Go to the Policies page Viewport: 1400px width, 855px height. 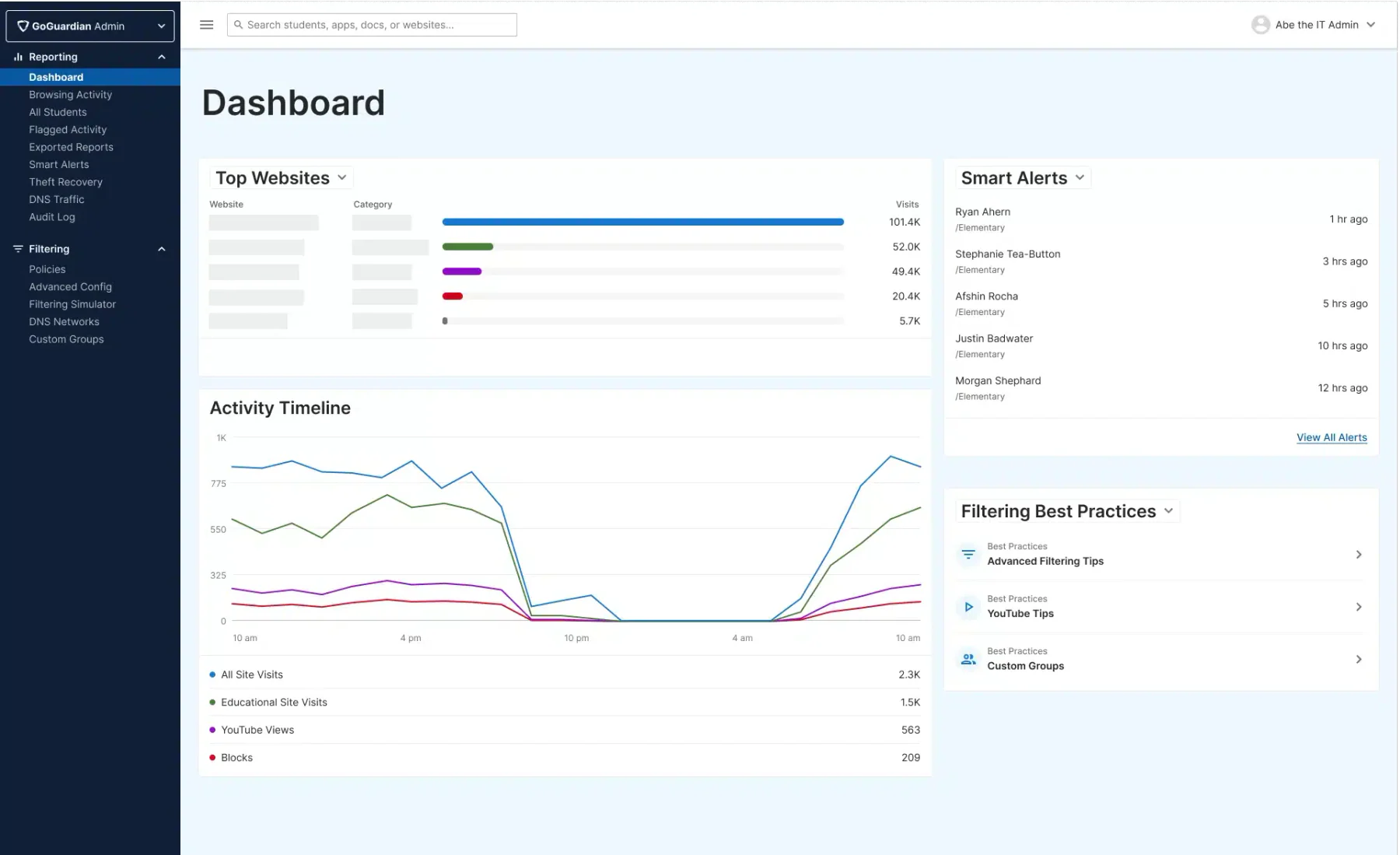pyautogui.click(x=47, y=269)
